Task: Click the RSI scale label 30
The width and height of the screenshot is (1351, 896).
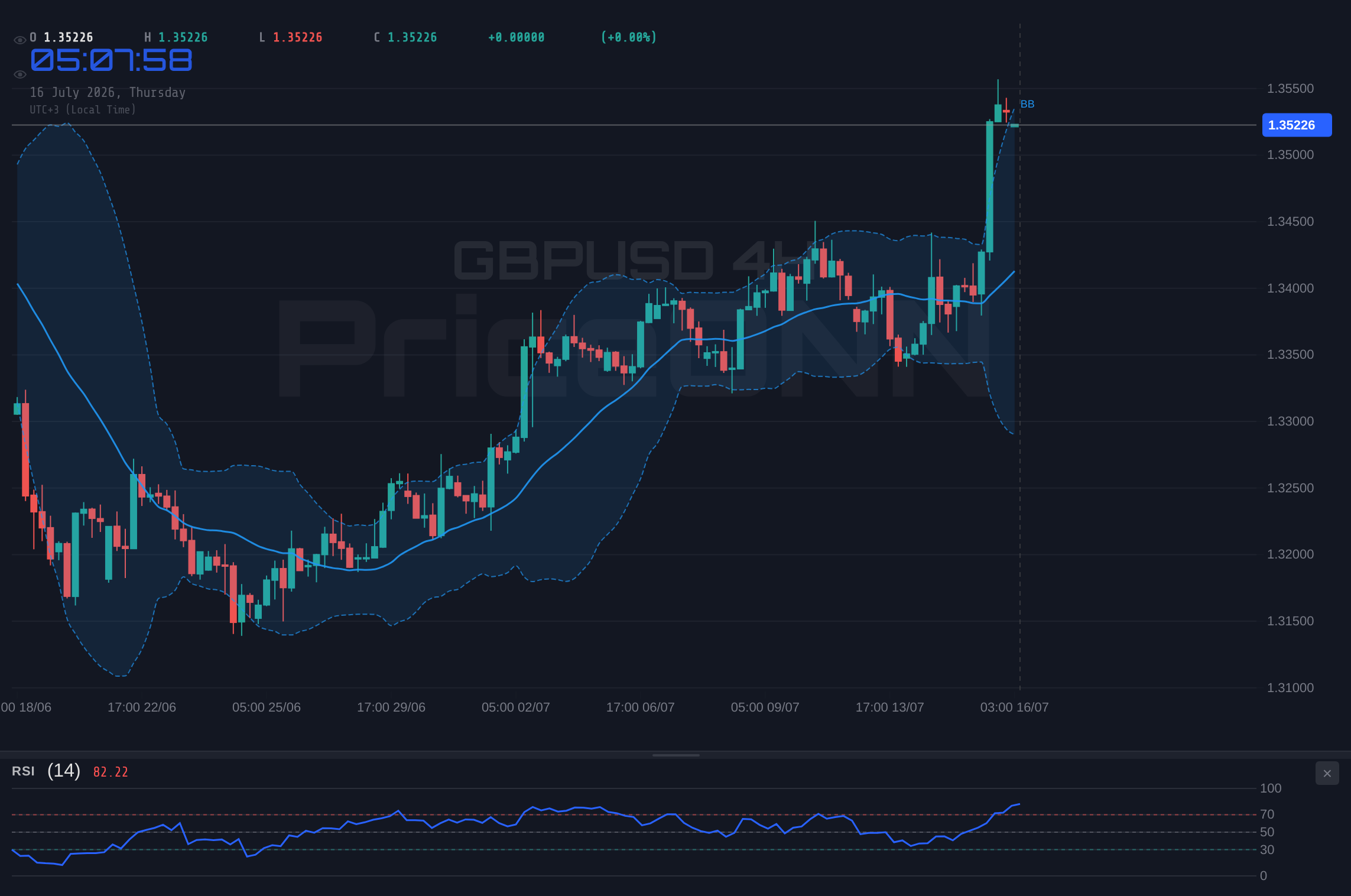Action: pos(1267,850)
